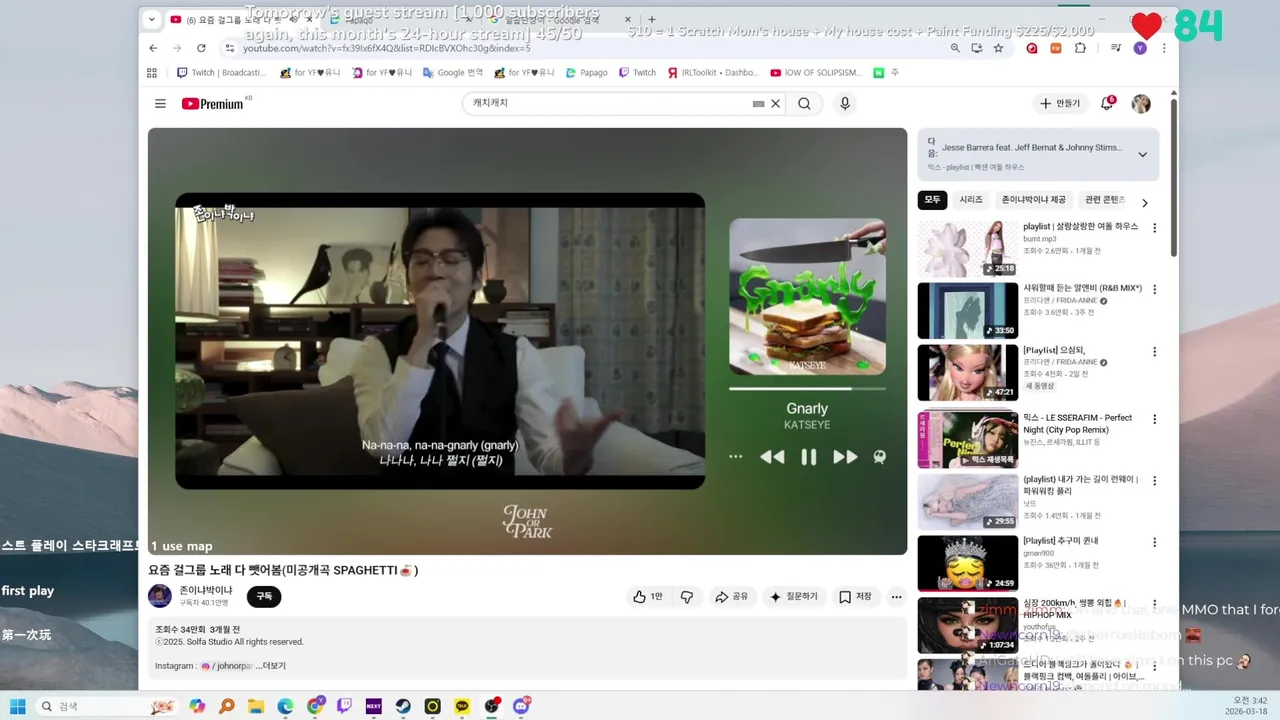Open the 존이냐박이냐 channel avatar
The image size is (1280, 720).
click(x=160, y=596)
